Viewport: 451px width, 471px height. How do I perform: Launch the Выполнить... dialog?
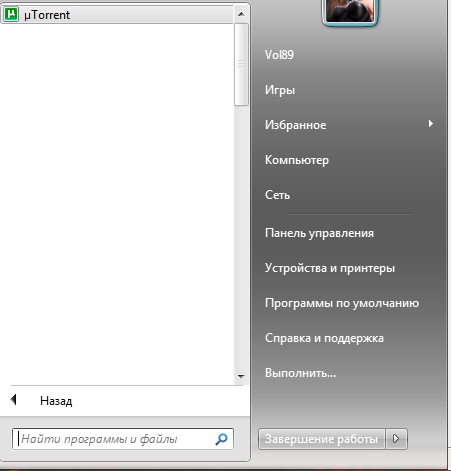coord(300,373)
